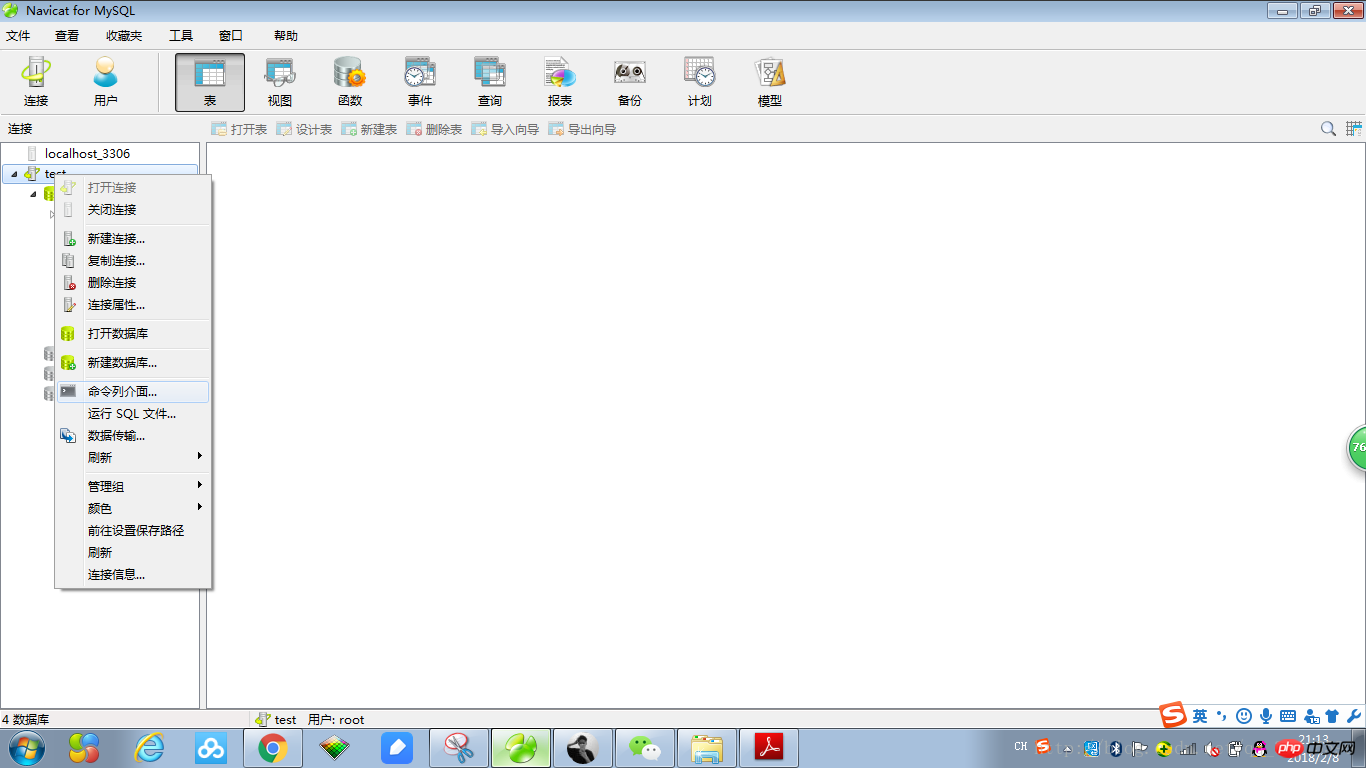Select the 表 (Table) toolbar button

coord(210,82)
